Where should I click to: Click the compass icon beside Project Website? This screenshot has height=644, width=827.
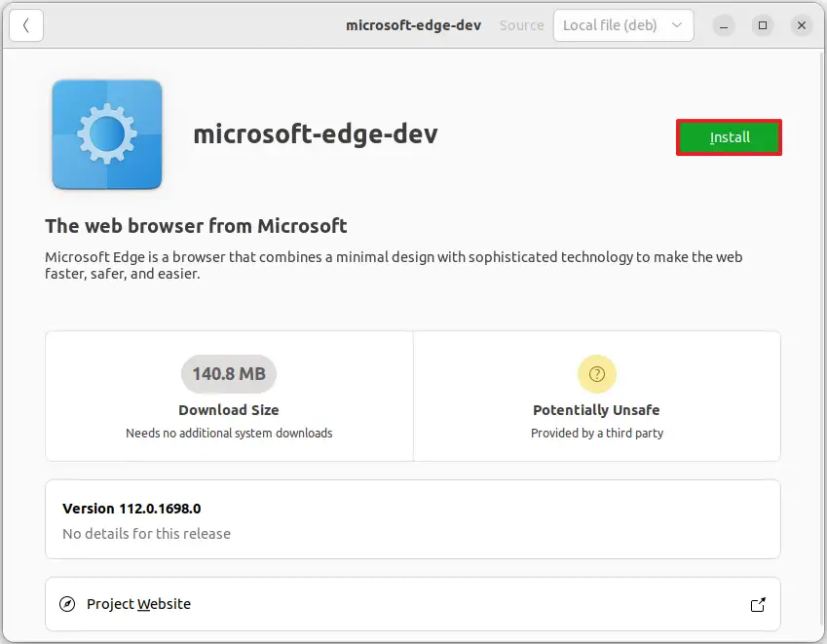67,604
